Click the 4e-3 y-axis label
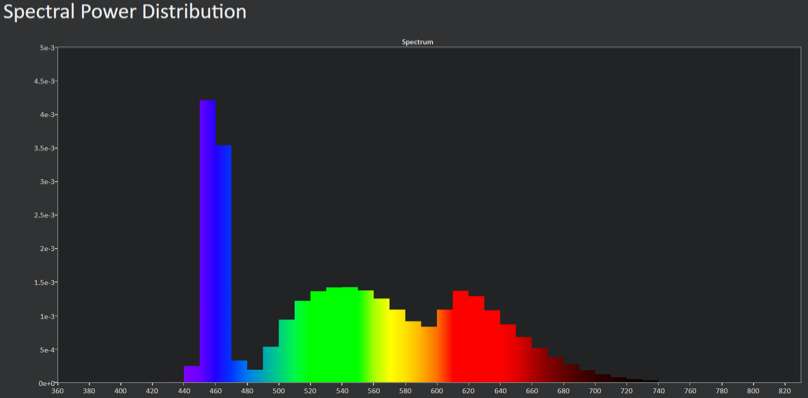The height and width of the screenshot is (398, 808). (47, 114)
